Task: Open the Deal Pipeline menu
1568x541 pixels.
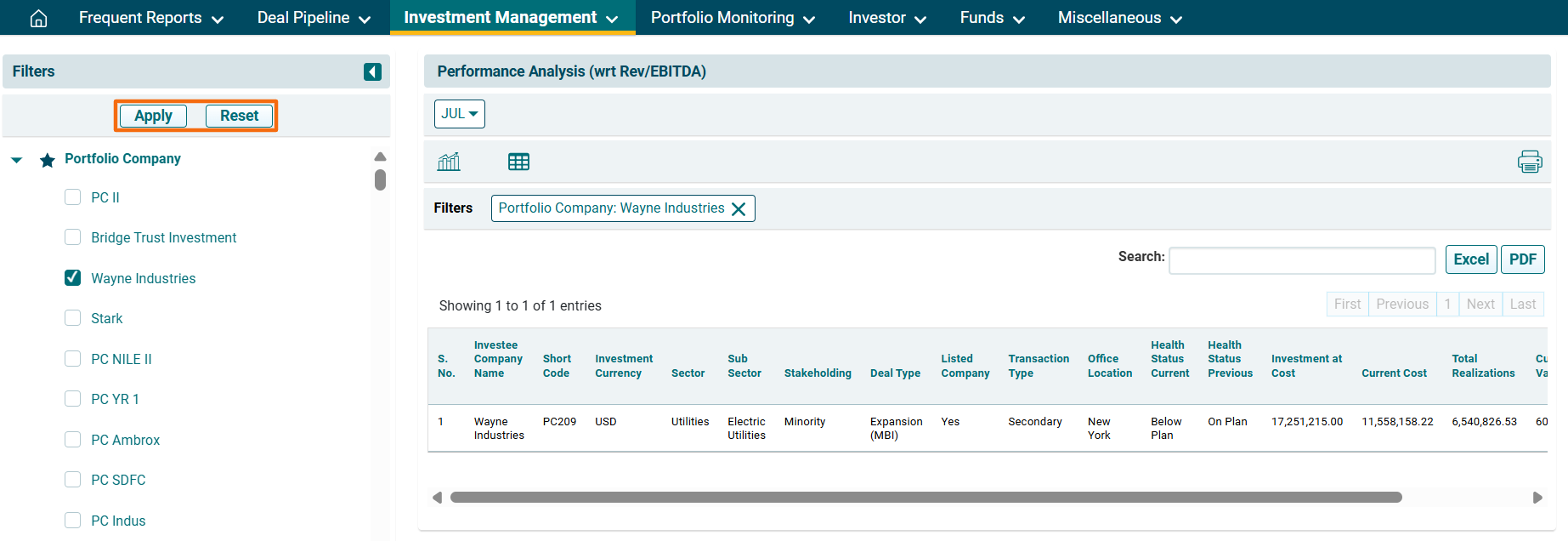Action: (314, 18)
